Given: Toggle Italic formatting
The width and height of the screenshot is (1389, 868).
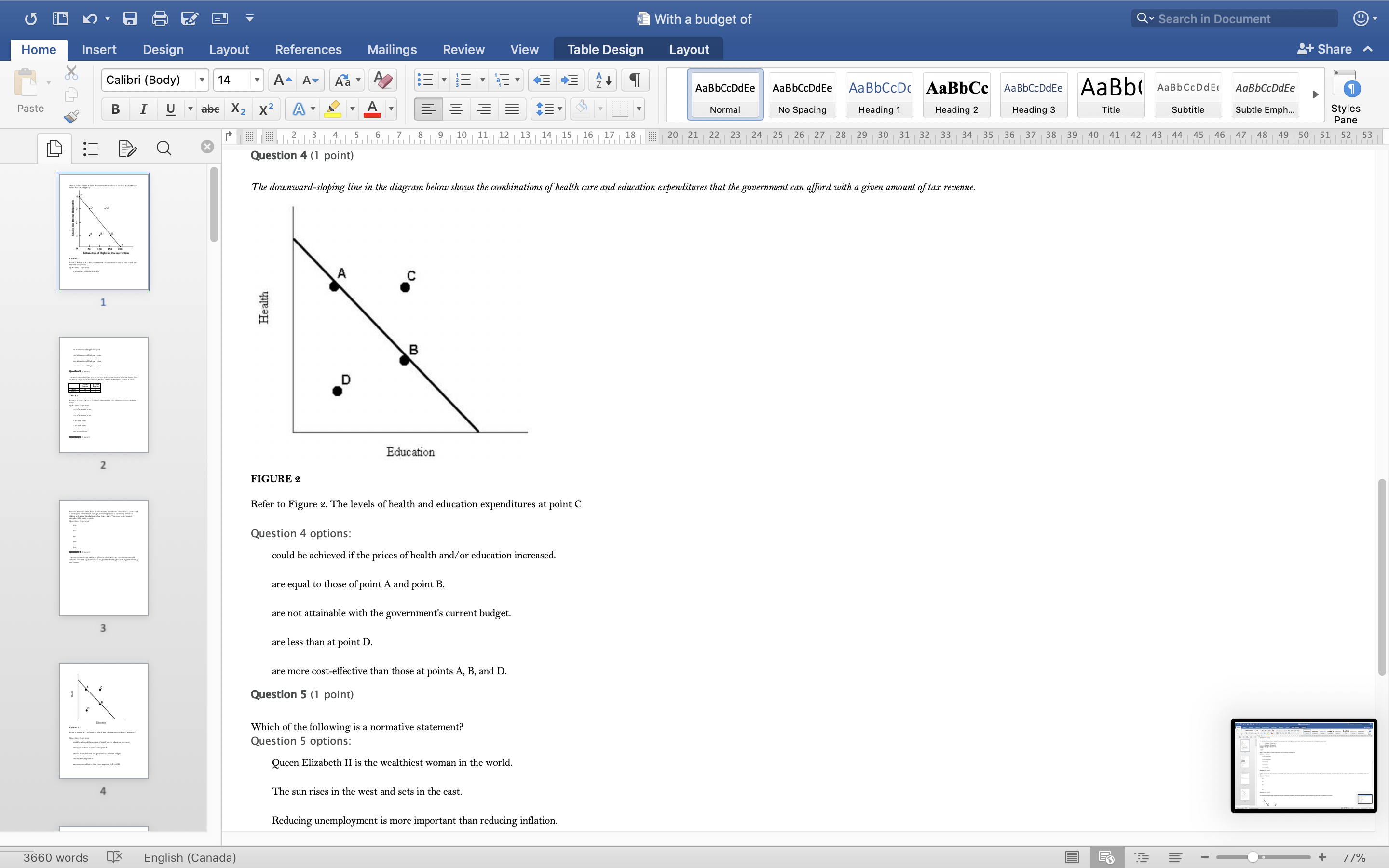Looking at the screenshot, I should tap(143, 109).
